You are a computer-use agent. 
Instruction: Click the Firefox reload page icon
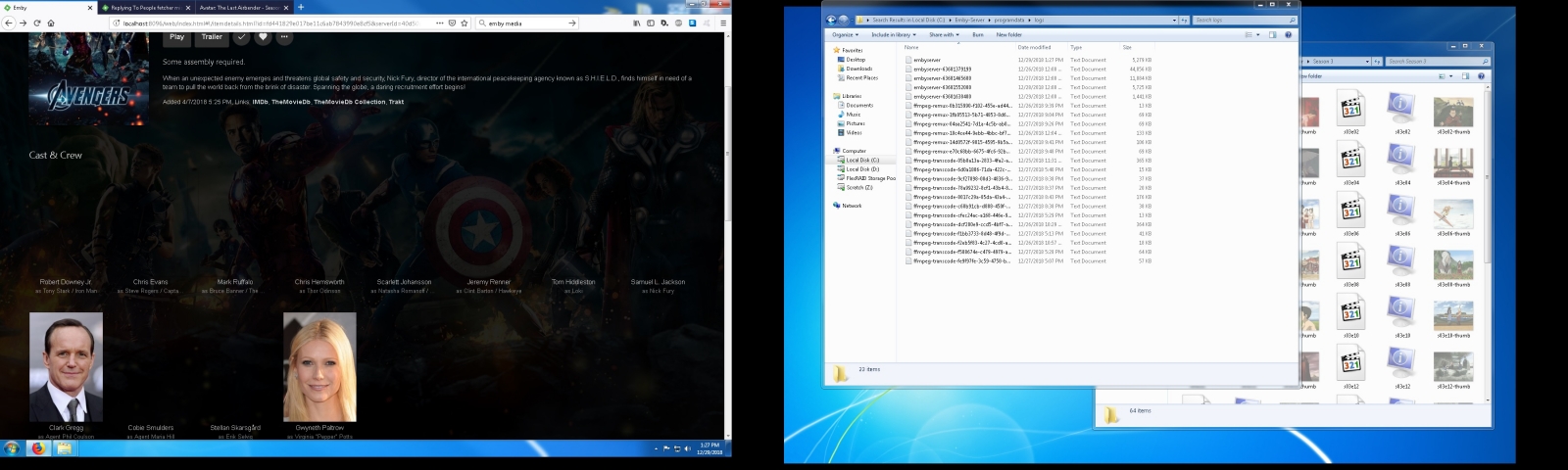(x=37, y=23)
